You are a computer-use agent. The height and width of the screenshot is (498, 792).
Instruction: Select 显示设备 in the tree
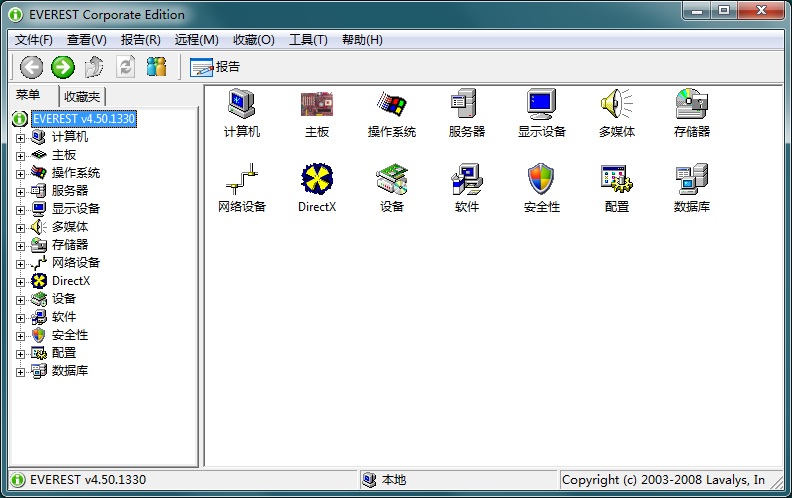click(76, 209)
